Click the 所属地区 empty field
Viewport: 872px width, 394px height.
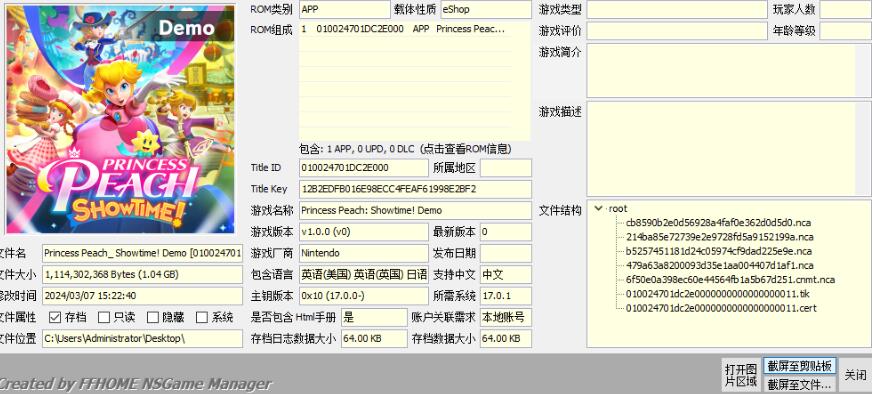[506, 168]
